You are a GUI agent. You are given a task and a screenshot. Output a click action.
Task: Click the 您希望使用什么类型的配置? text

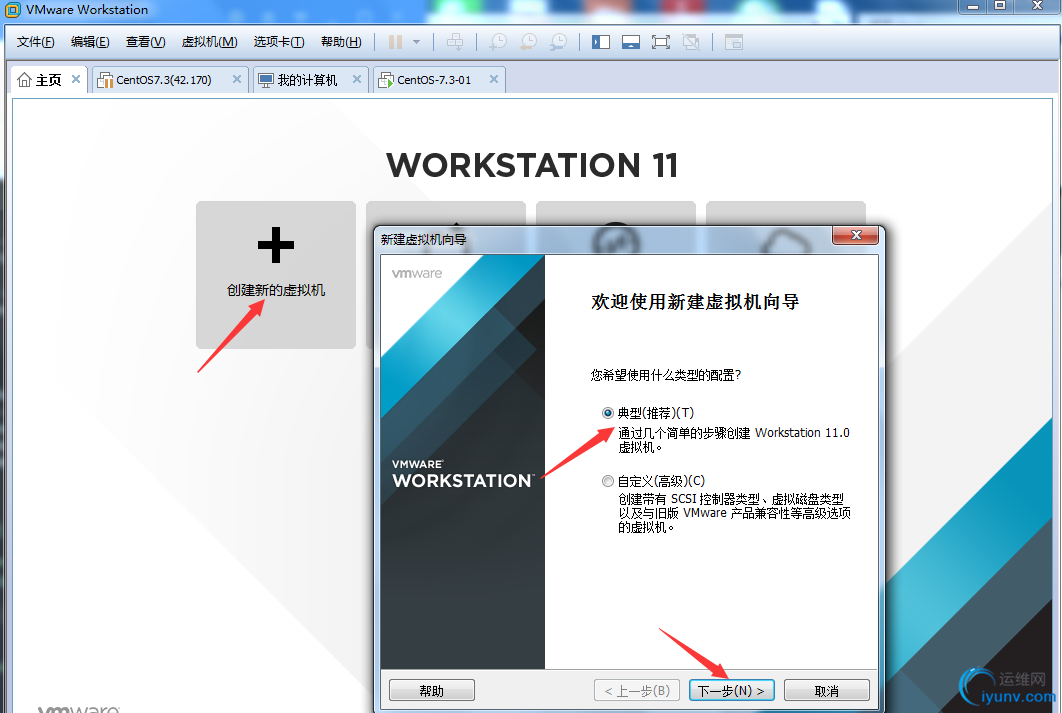(x=666, y=375)
